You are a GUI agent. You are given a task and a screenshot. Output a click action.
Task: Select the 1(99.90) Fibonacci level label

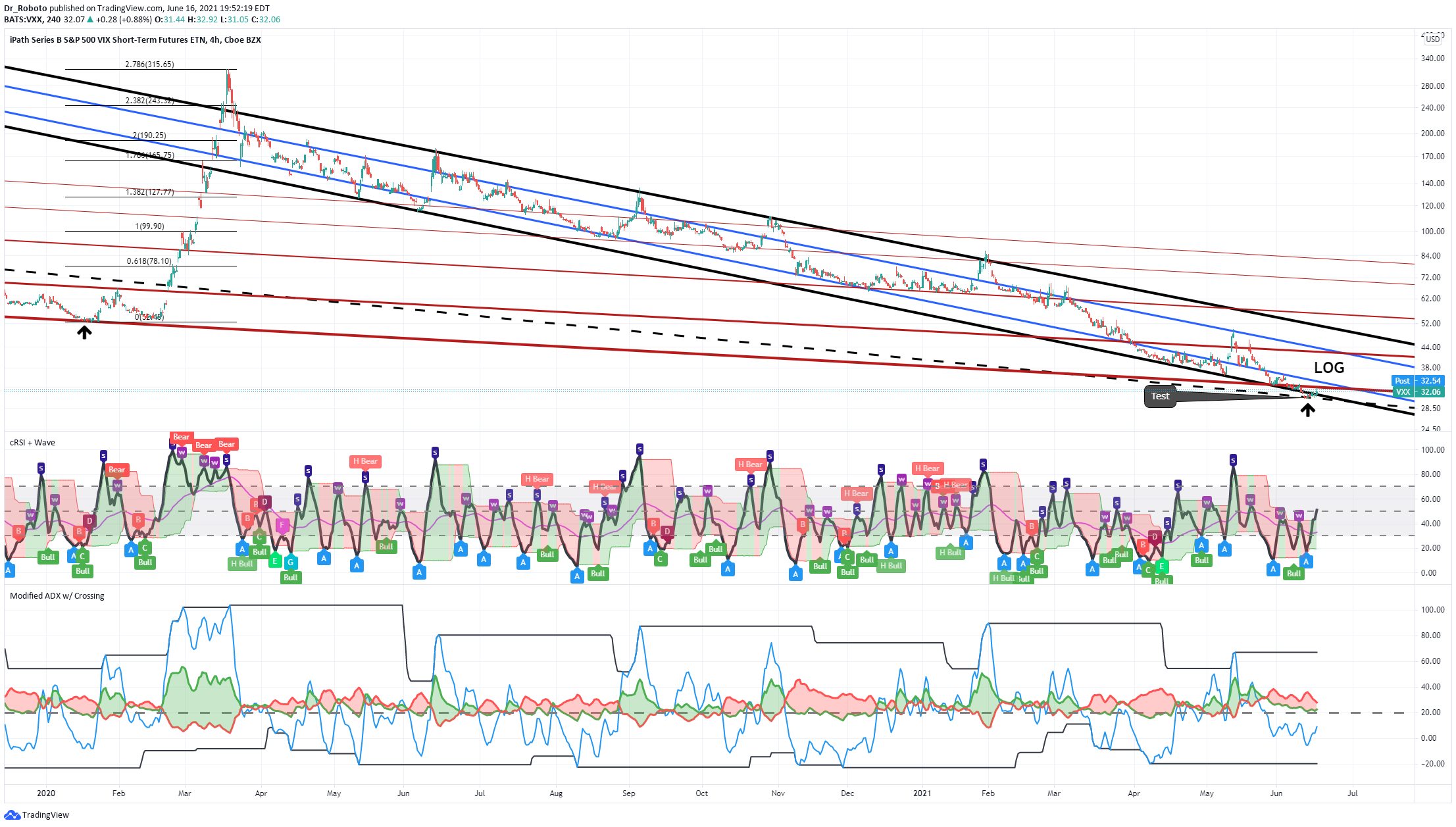coord(149,226)
